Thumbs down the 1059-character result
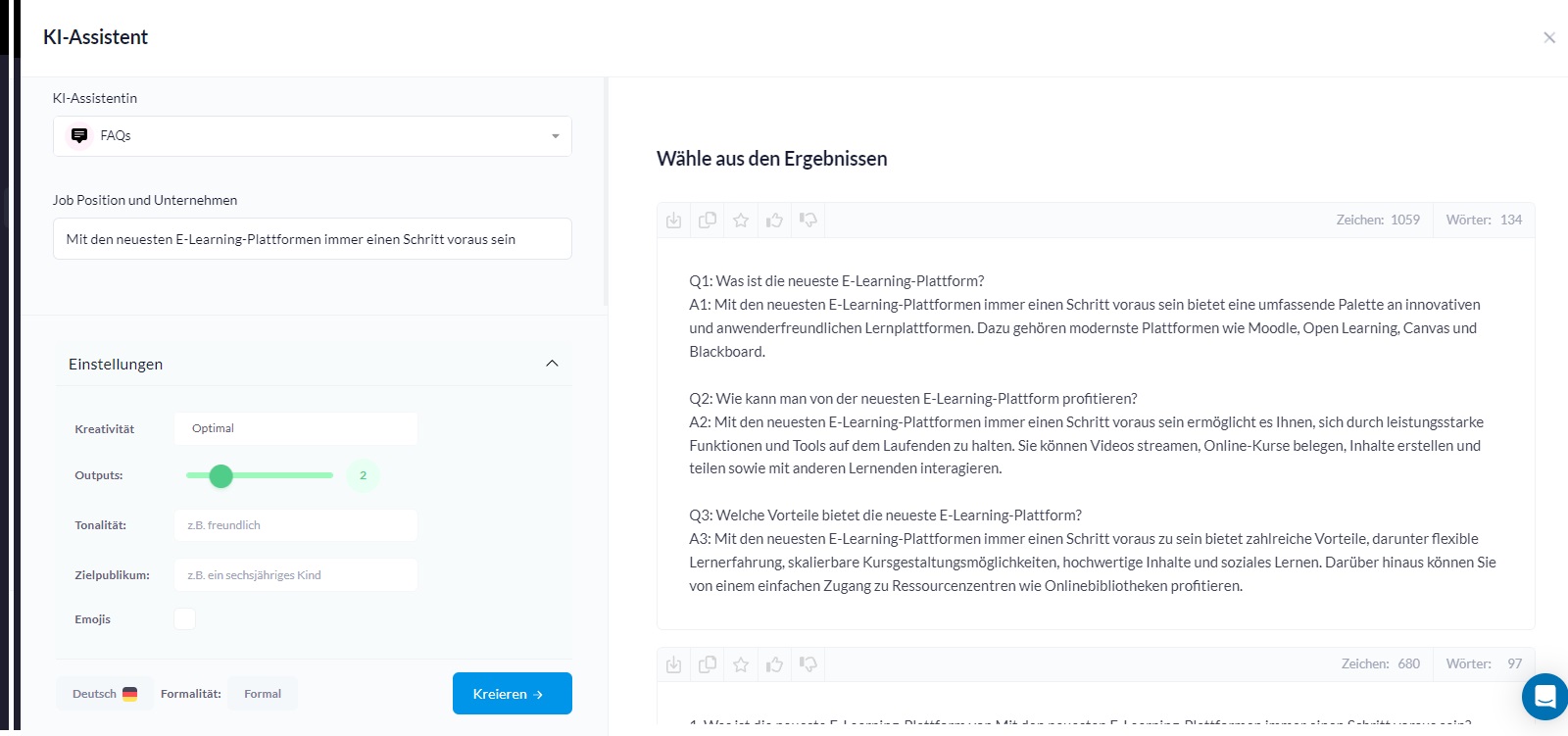The height and width of the screenshot is (736, 1568). pos(808,221)
